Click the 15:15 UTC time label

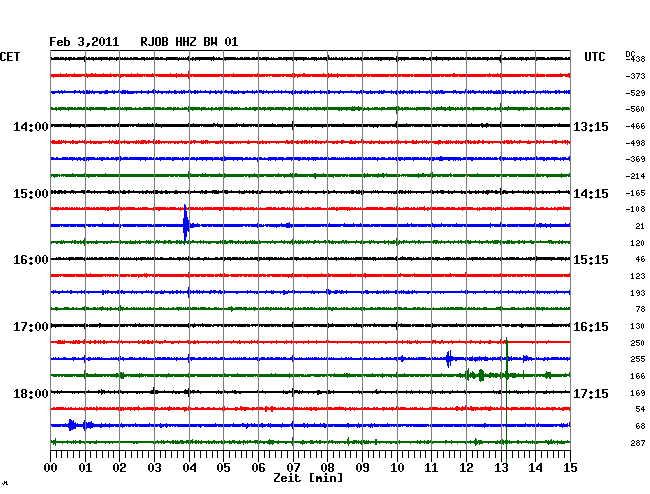tap(591, 260)
